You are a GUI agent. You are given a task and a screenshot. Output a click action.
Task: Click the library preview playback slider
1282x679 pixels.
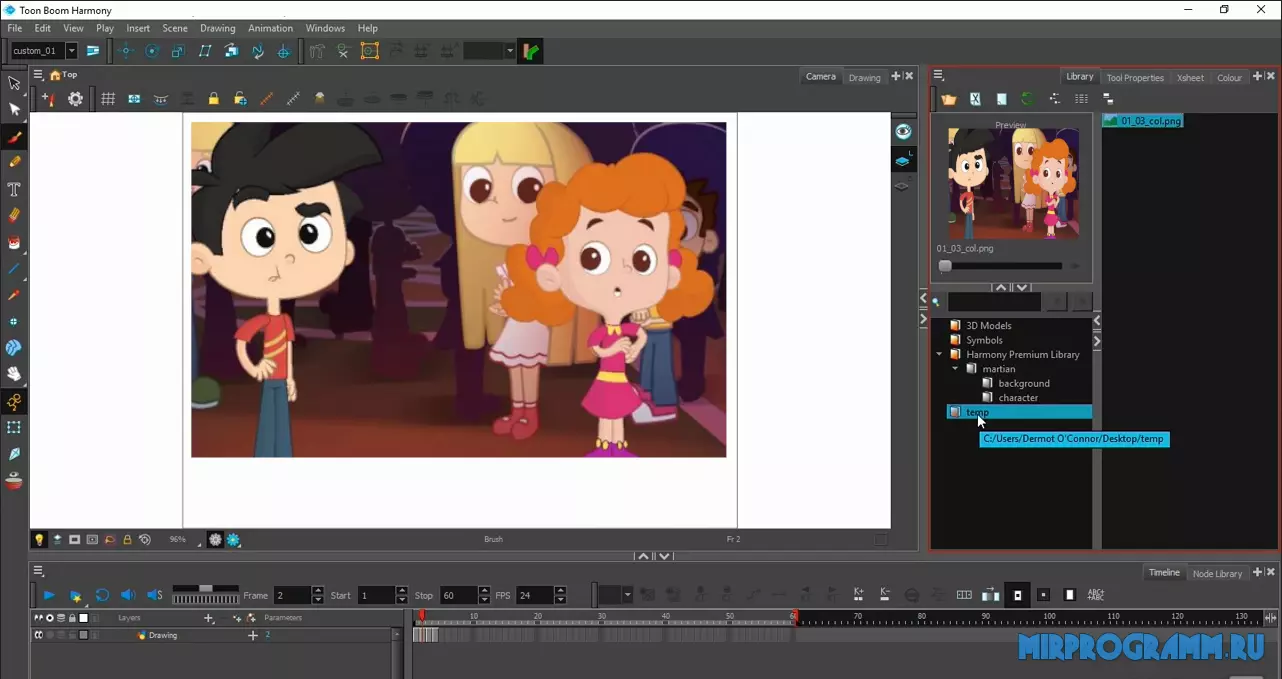(1002, 266)
